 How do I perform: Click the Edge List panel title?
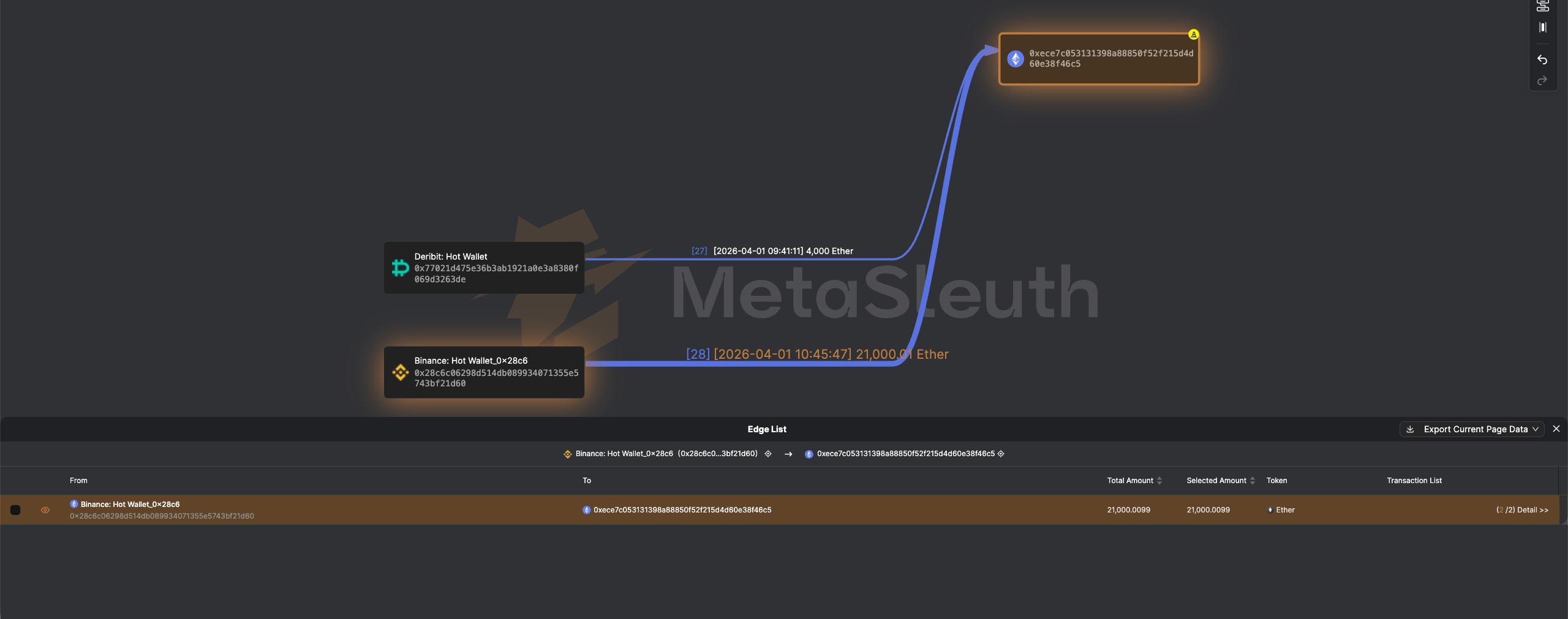tap(767, 429)
